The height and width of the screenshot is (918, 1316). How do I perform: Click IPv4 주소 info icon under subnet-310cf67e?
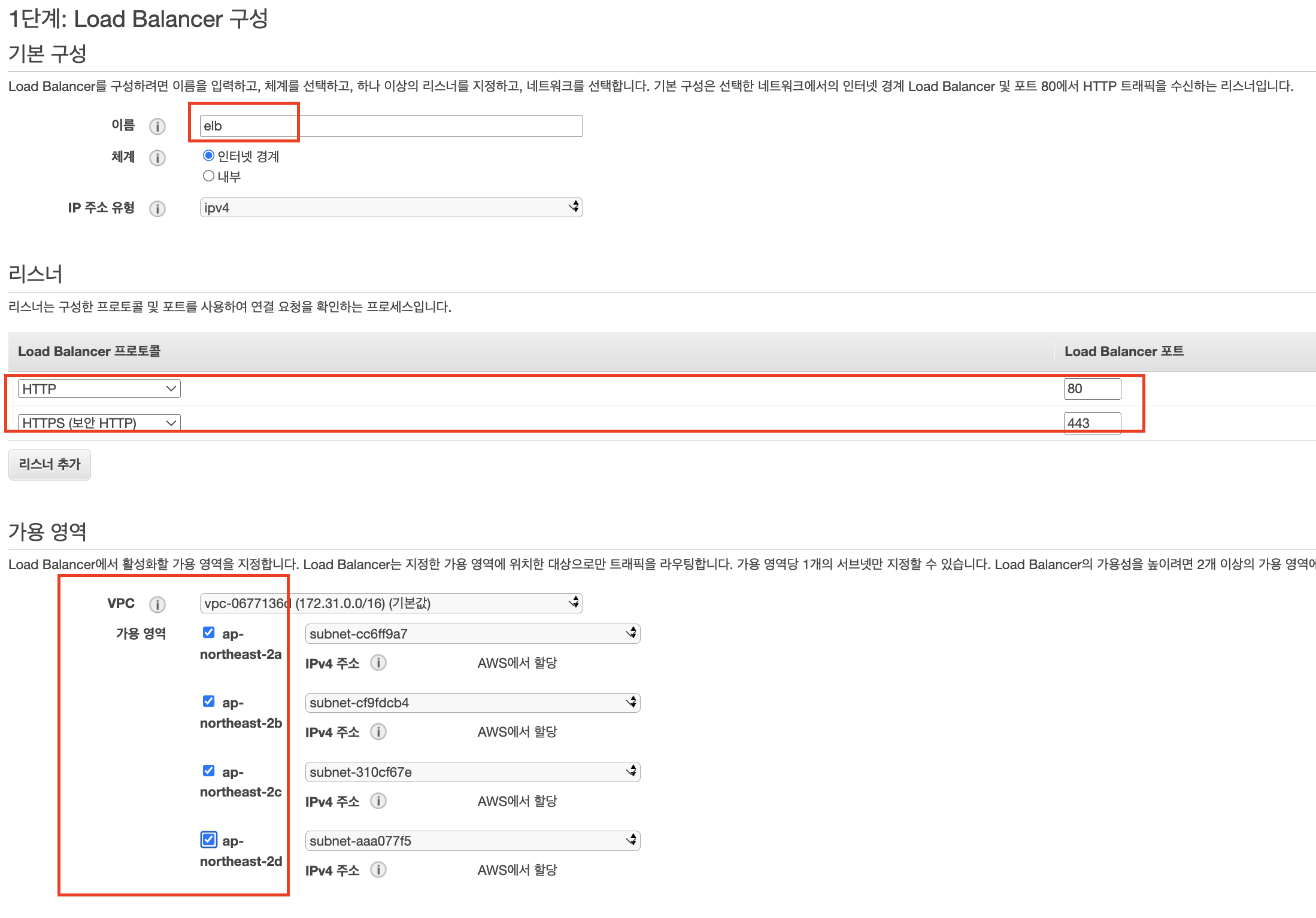pyautogui.click(x=378, y=801)
